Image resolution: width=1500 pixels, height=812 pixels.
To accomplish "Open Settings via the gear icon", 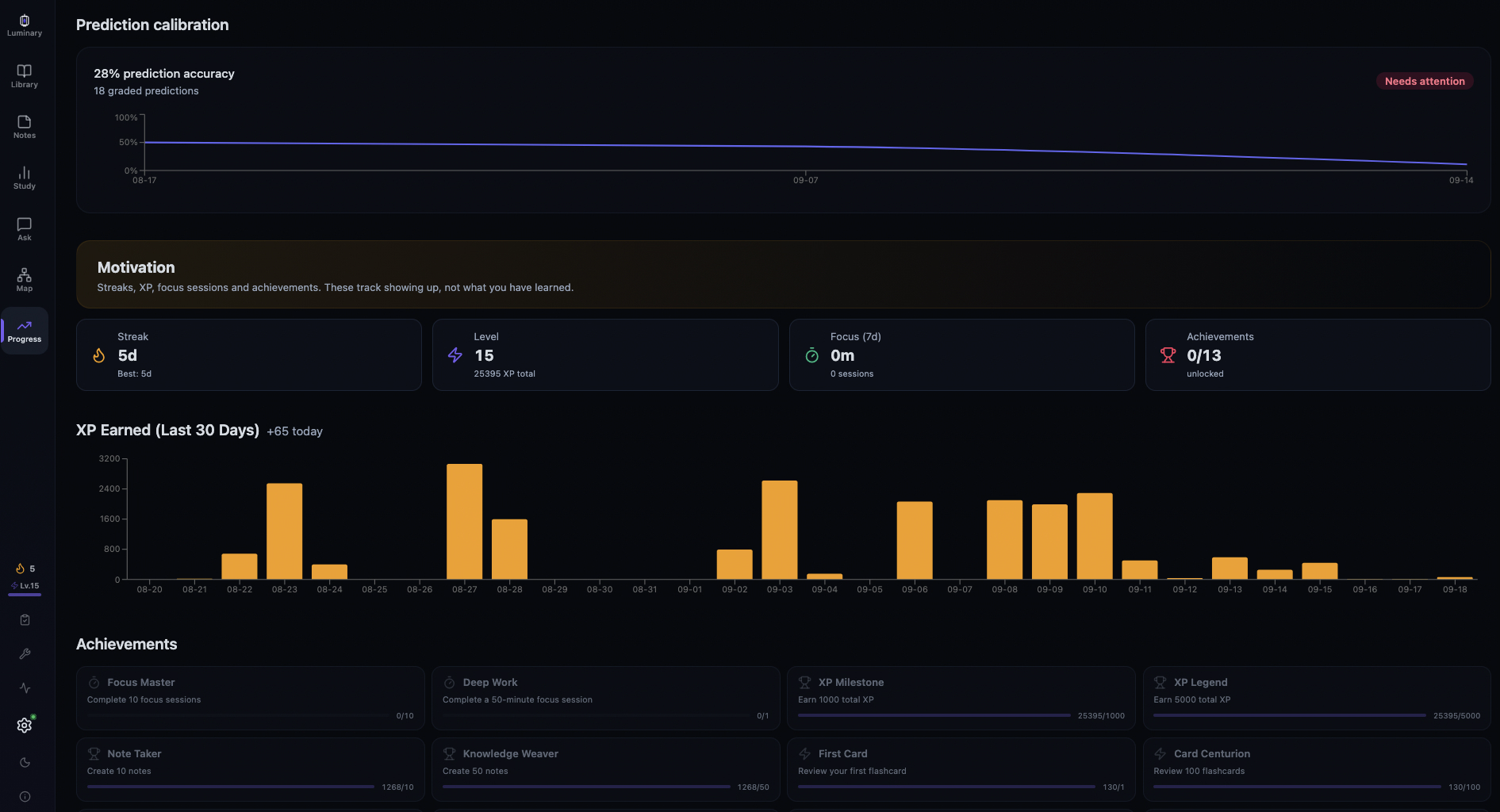I will click(25, 725).
